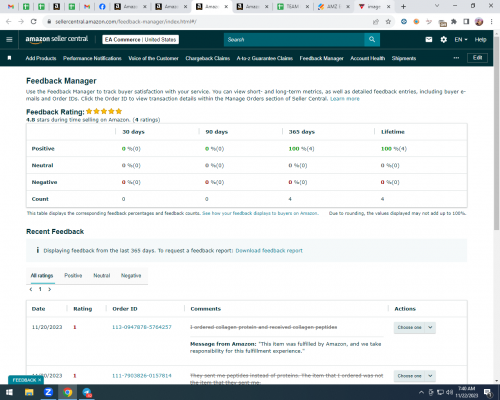Switch to the image browser tab
The height and width of the screenshot is (400, 500).
pyautogui.click(x=374, y=6)
